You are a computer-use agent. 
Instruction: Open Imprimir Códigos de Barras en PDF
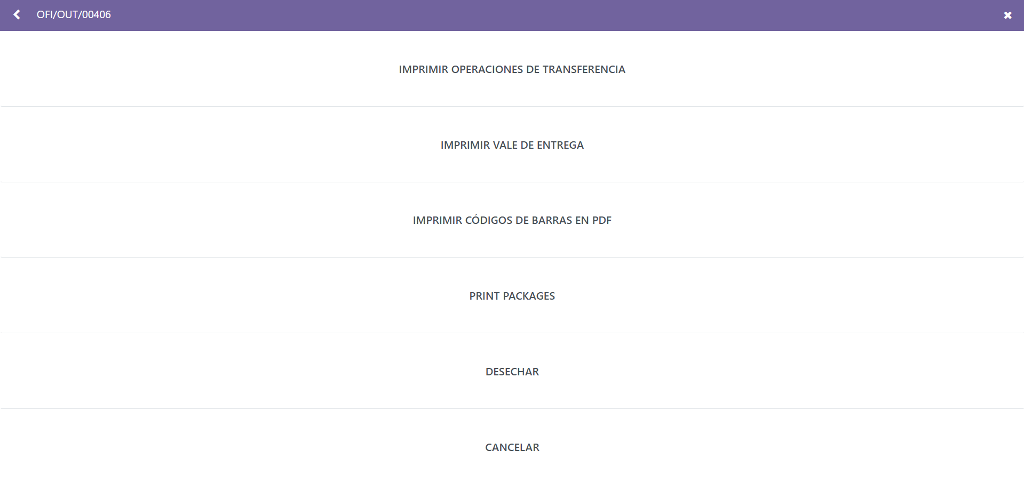[x=512, y=220]
